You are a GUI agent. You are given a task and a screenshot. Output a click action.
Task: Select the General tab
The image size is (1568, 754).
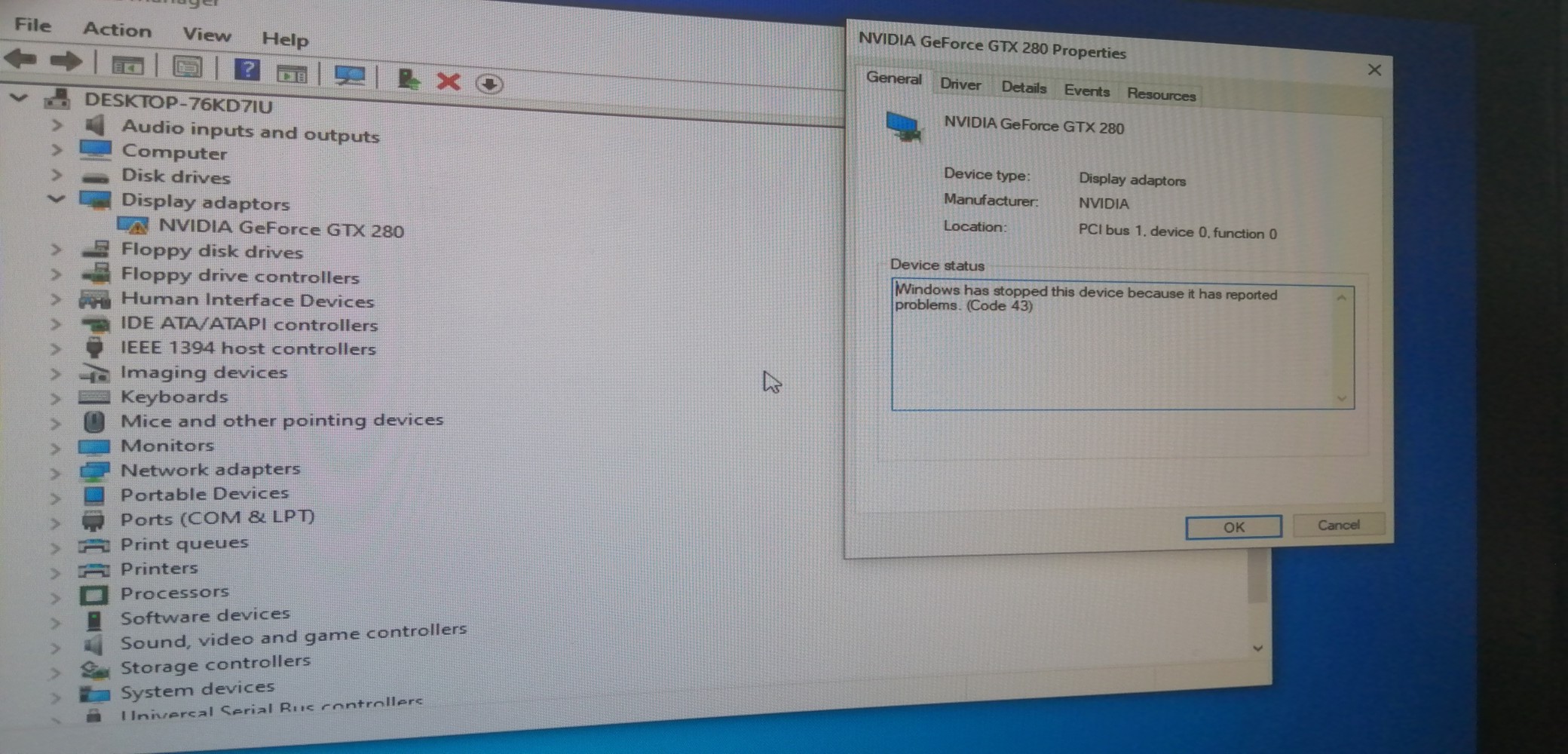(x=893, y=78)
